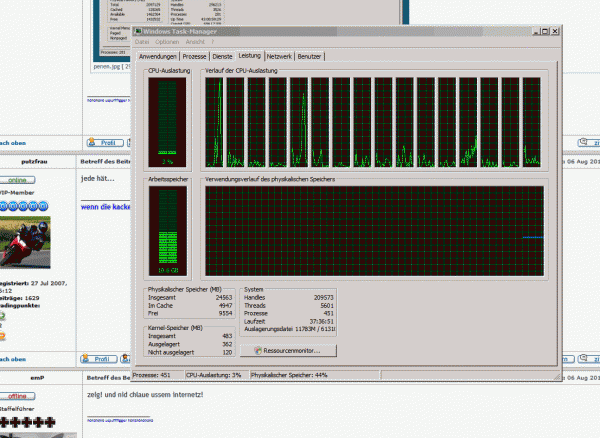Click the Profil button under putzfrau's post
The width and height of the screenshot is (600, 438).
coord(99,359)
